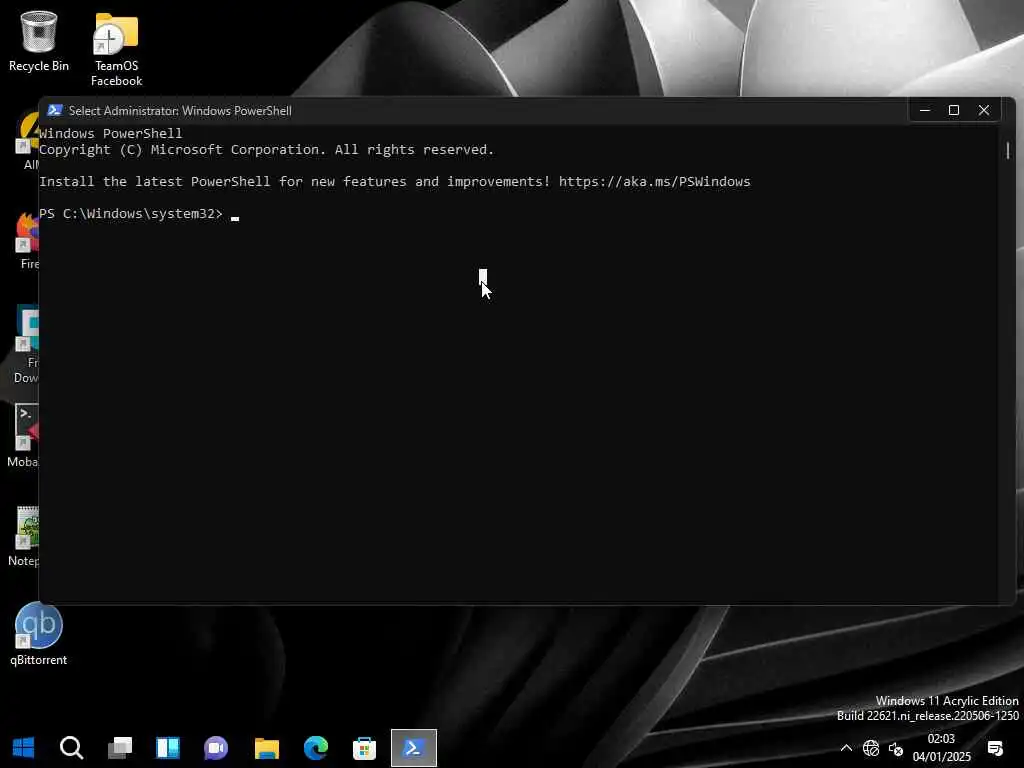Screen dimensions: 1024x768
Task: Open taskbar Search
Action: [71, 748]
